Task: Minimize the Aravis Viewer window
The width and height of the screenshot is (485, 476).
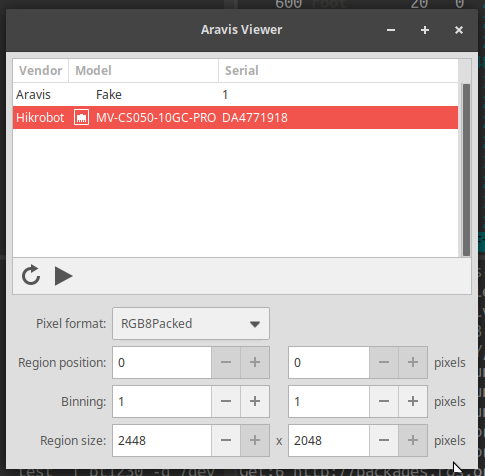Action: pyautogui.click(x=391, y=30)
